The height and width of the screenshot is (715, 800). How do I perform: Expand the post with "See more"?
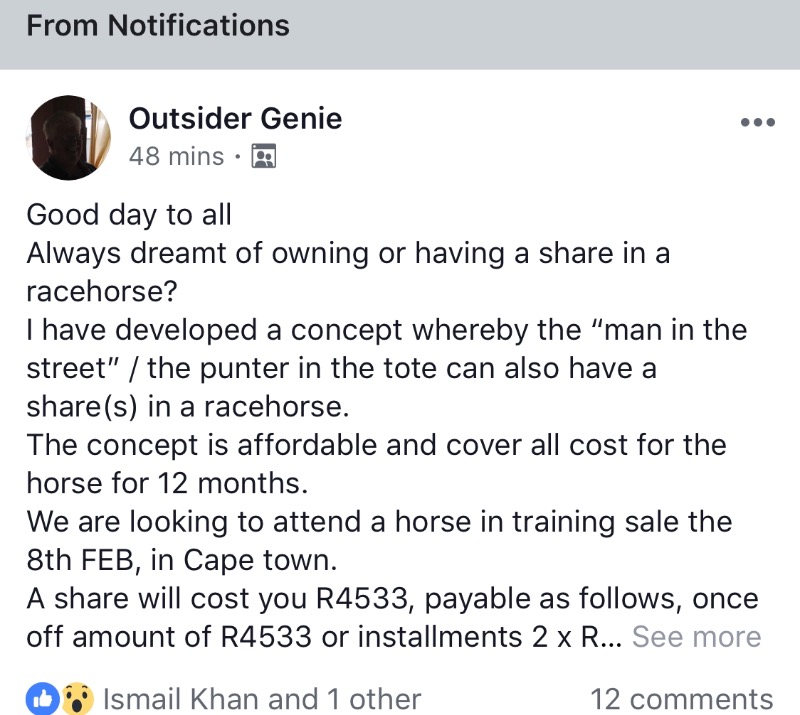coord(696,636)
